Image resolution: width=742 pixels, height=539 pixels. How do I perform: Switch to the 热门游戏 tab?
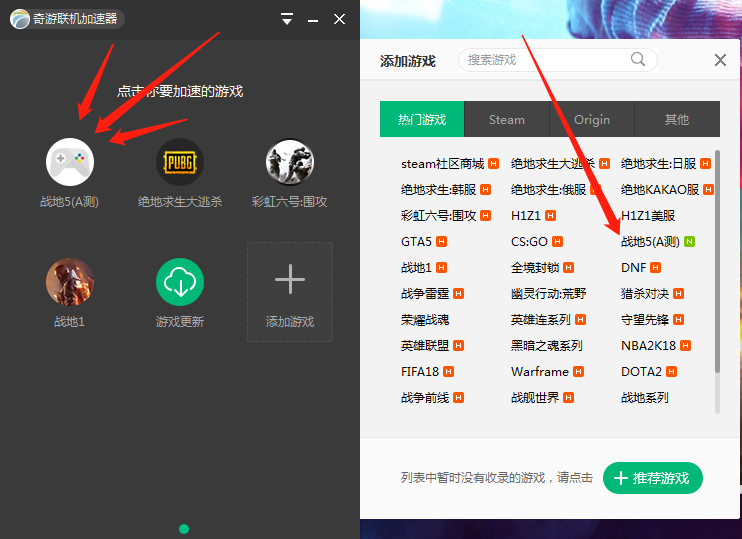tap(422, 119)
